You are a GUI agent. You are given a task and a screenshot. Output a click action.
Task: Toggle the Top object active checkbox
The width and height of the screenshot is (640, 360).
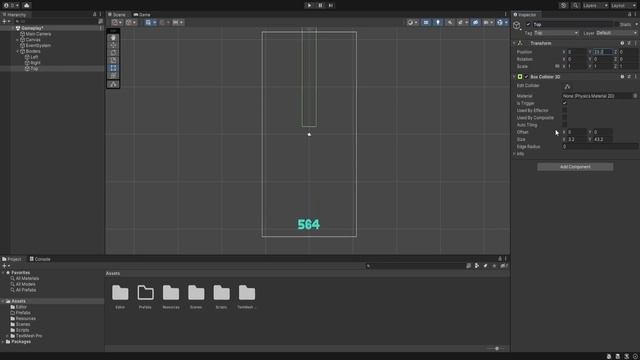pos(528,24)
